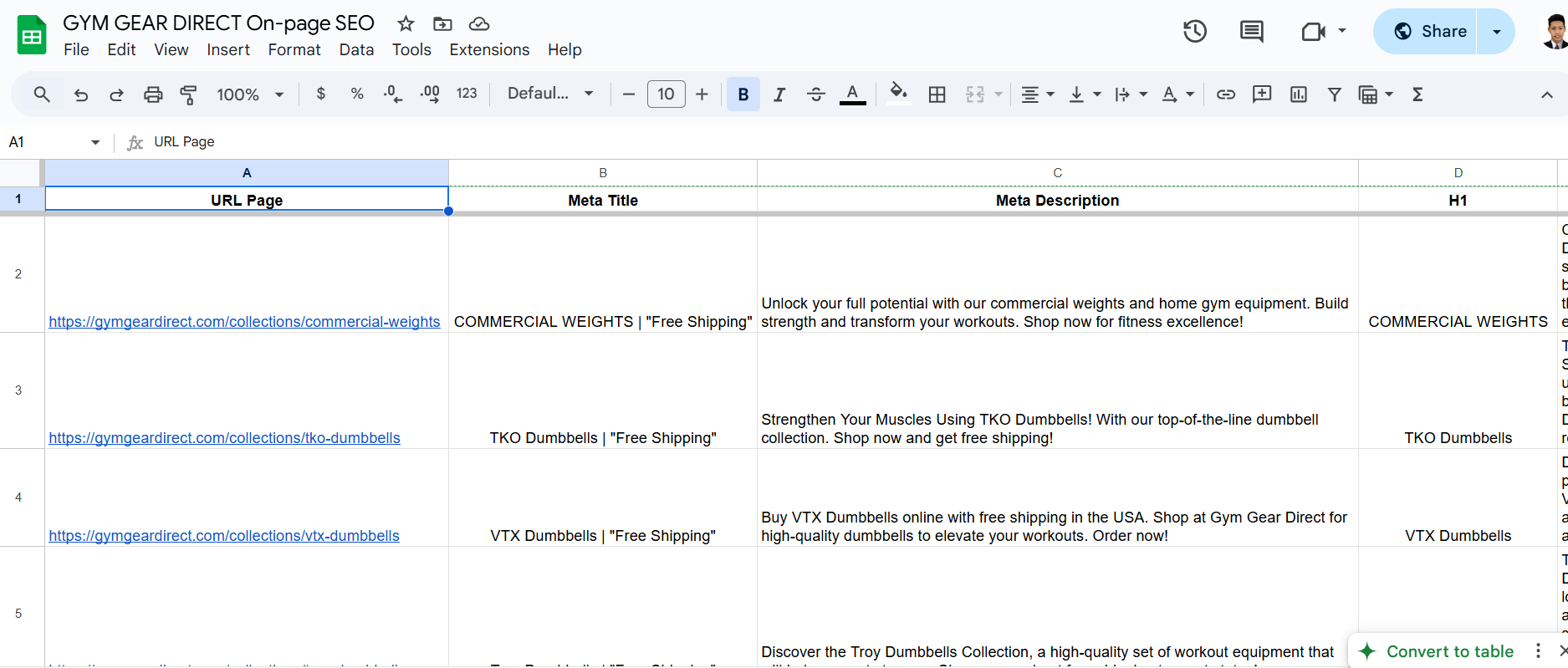
Task: Star the GYM GEAR DIRECT document
Action: click(x=406, y=23)
